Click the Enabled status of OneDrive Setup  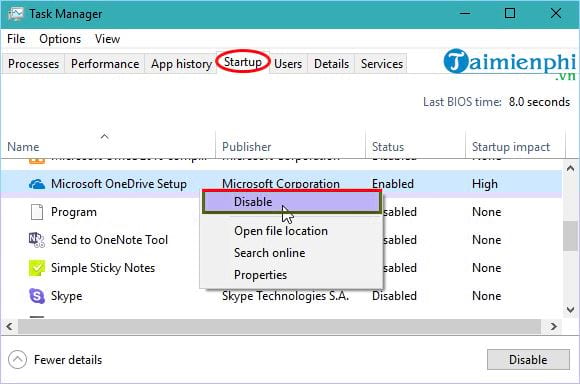393,184
